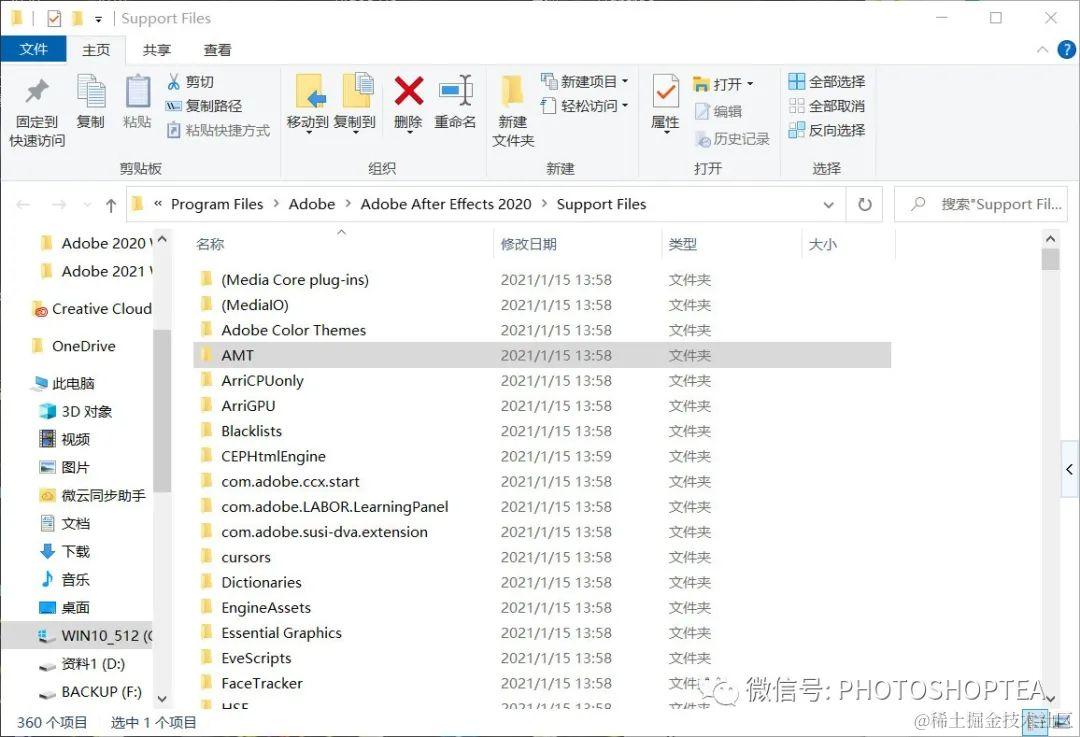Select the AMT folder row
This screenshot has width=1080, height=737.
point(541,355)
